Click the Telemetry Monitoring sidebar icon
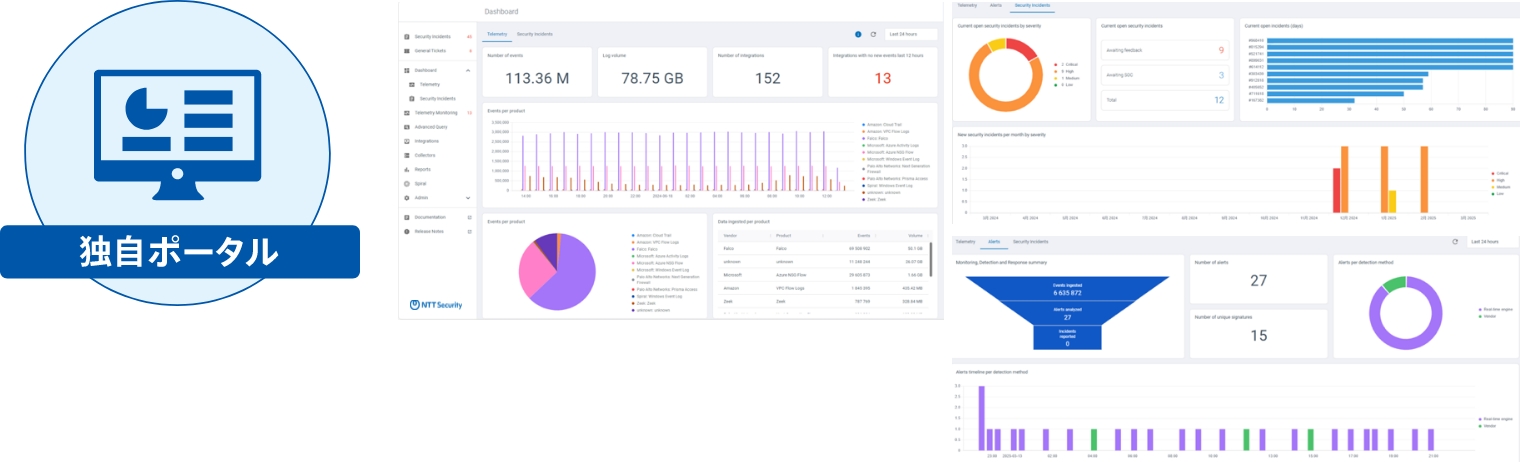The width and height of the screenshot is (1520, 462). click(x=407, y=113)
